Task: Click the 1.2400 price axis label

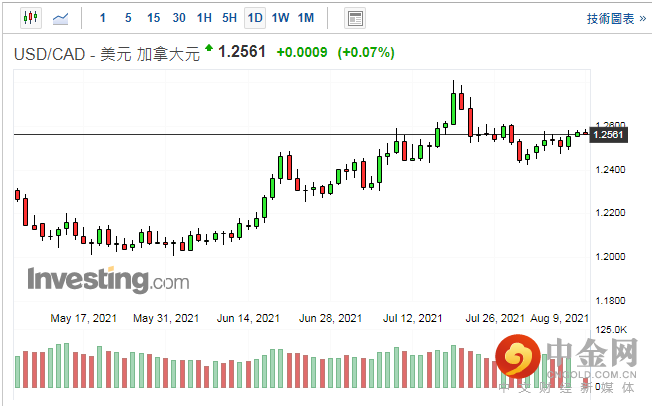Action: (x=610, y=170)
